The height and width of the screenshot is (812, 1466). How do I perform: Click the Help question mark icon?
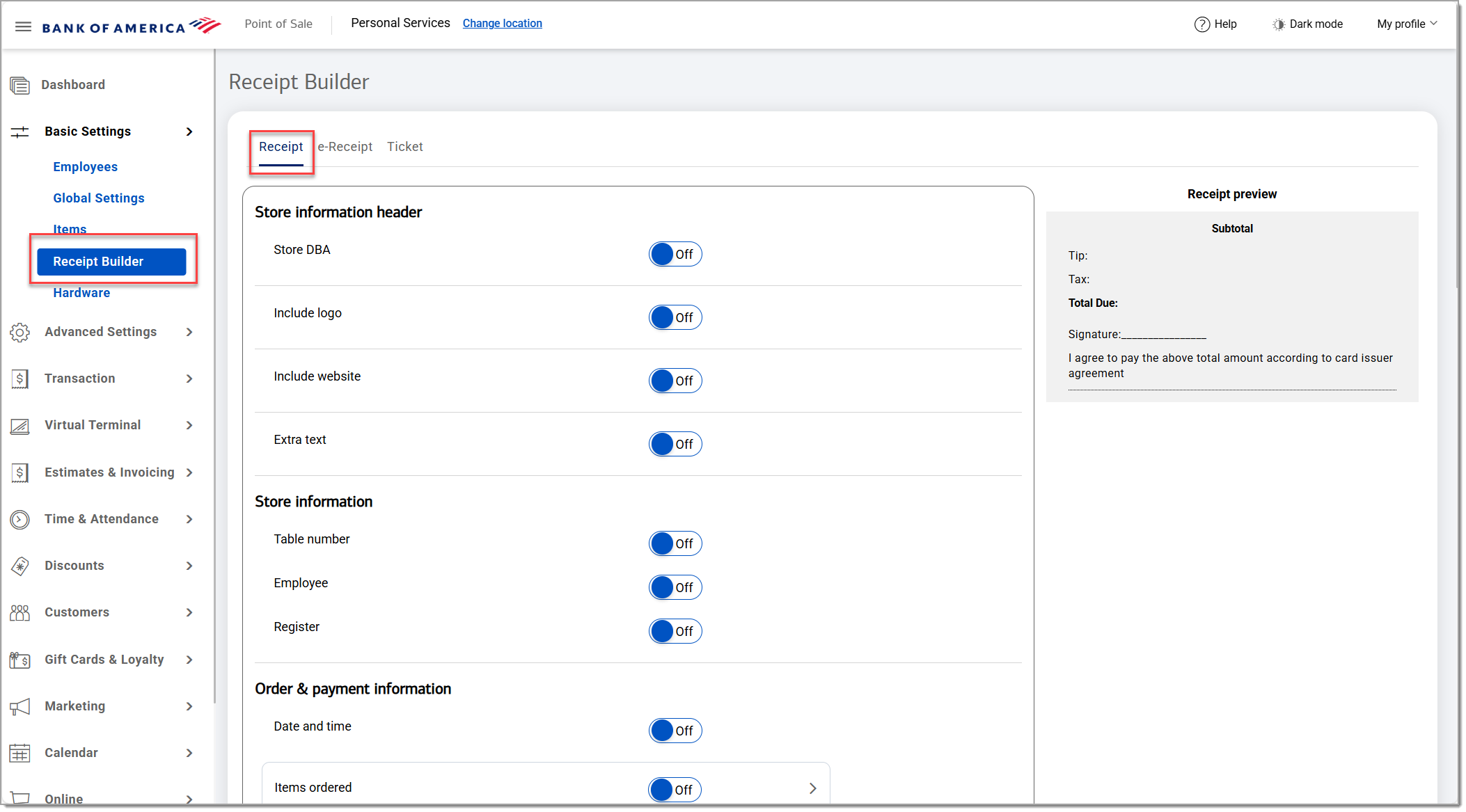click(1201, 24)
